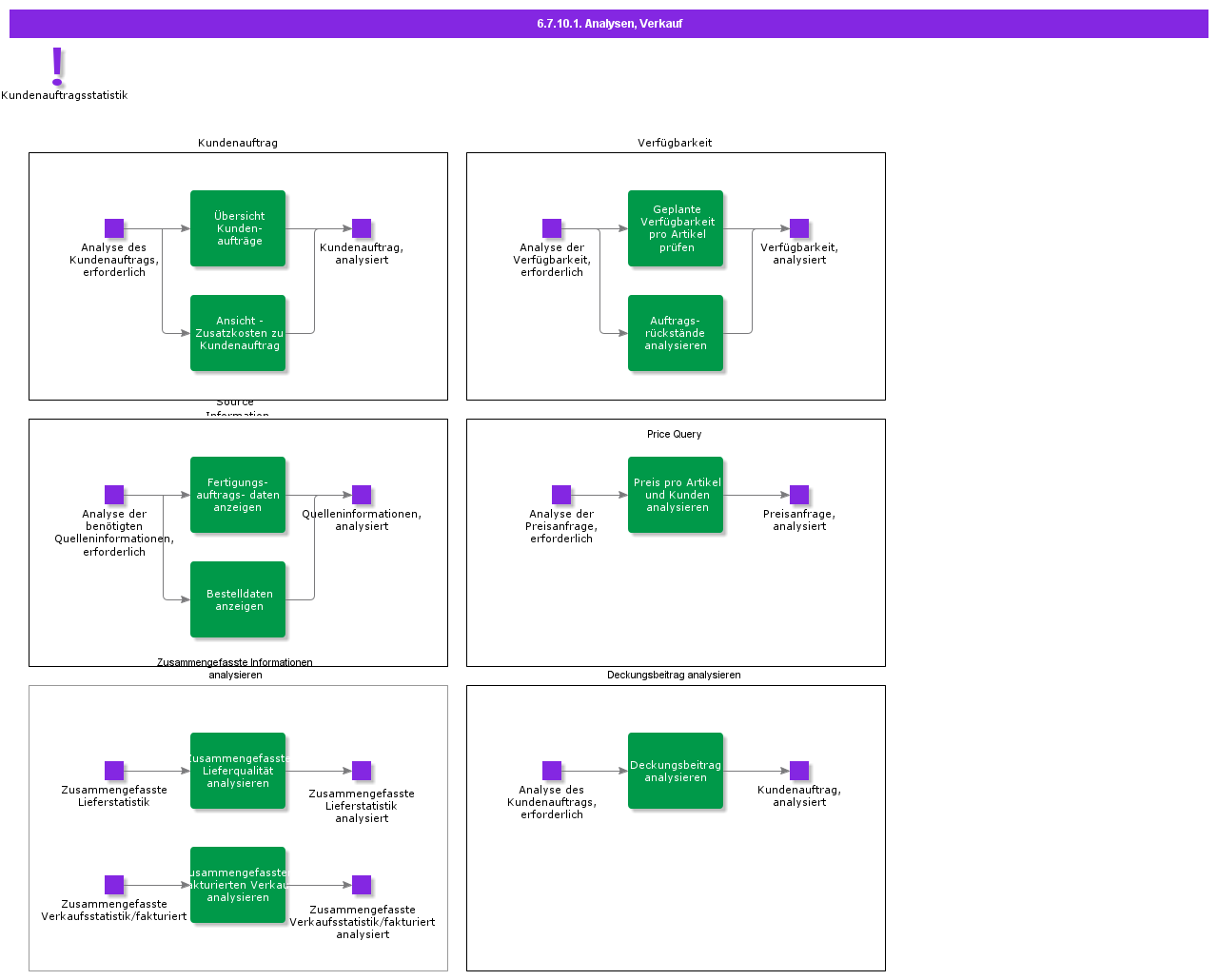Click the Auftragsrückstände analysieren process box
1218x980 pixels.
[676, 333]
